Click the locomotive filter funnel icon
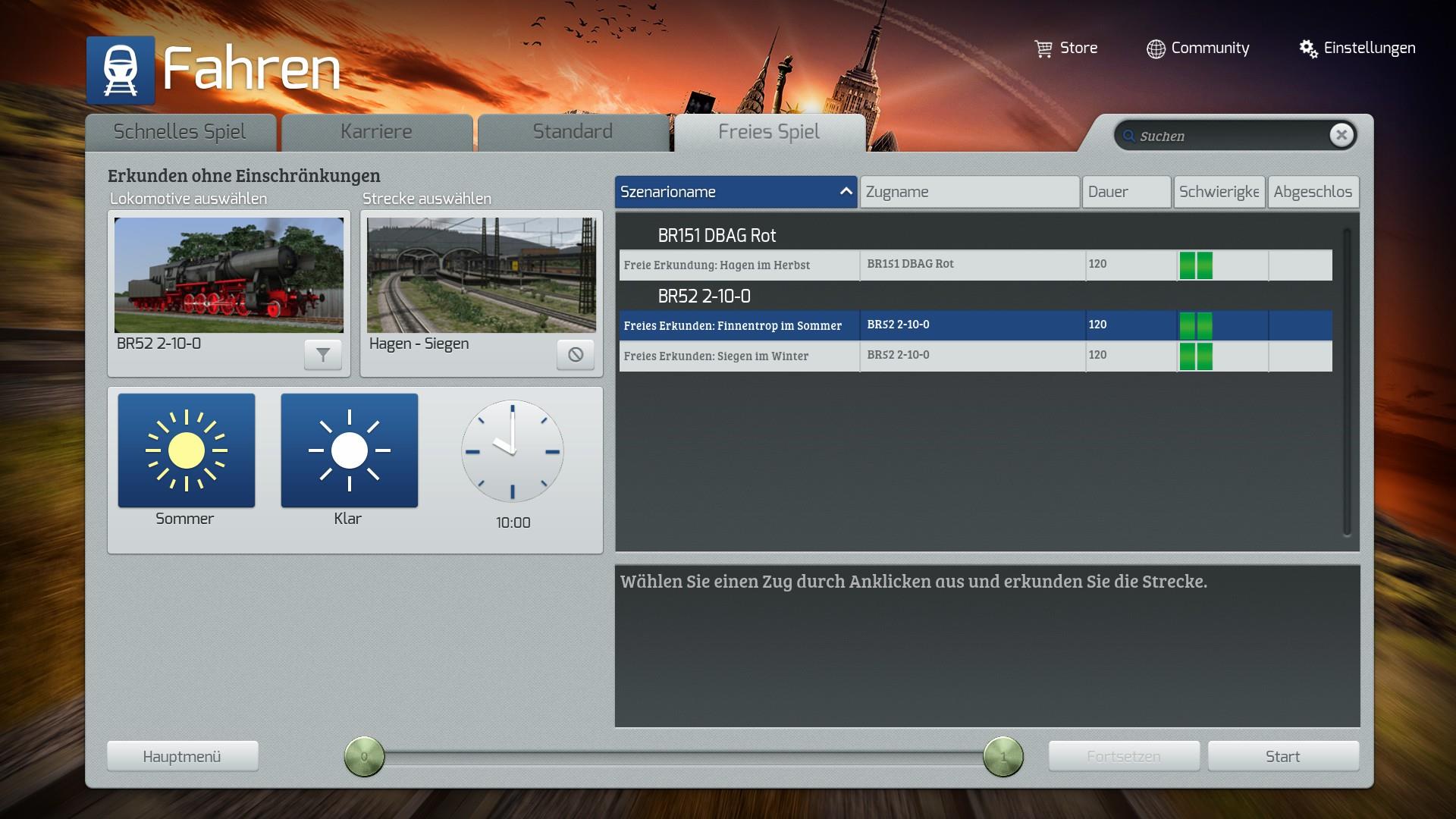This screenshot has width=1456, height=819. pyautogui.click(x=323, y=354)
